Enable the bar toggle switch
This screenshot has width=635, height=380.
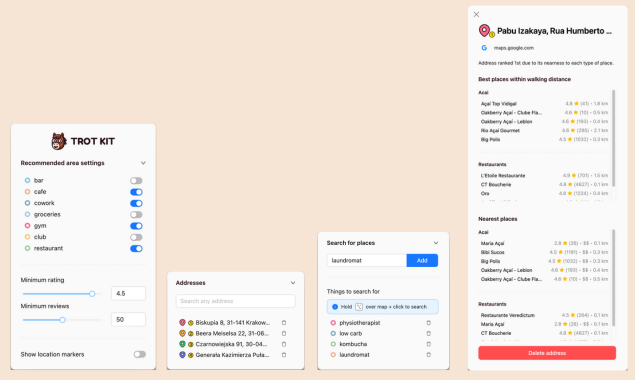coord(136,181)
